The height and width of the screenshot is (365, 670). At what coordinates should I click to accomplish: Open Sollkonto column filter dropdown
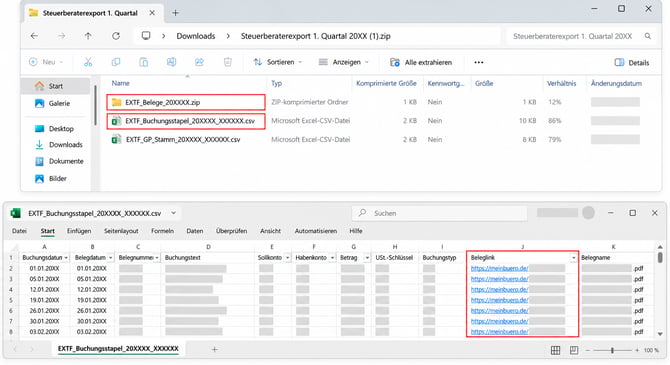[288, 258]
